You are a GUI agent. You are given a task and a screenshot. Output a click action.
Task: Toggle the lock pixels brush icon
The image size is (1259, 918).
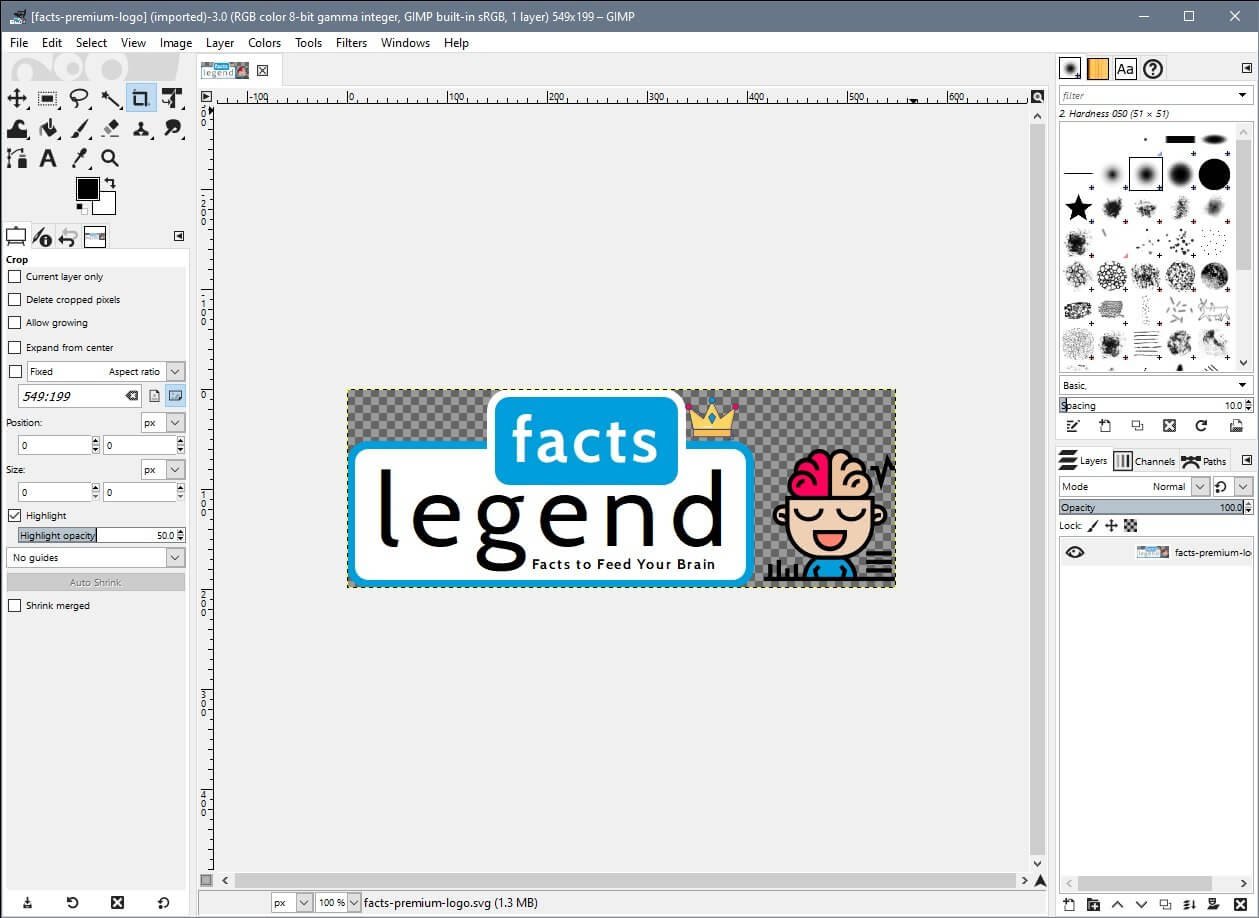(x=1093, y=526)
